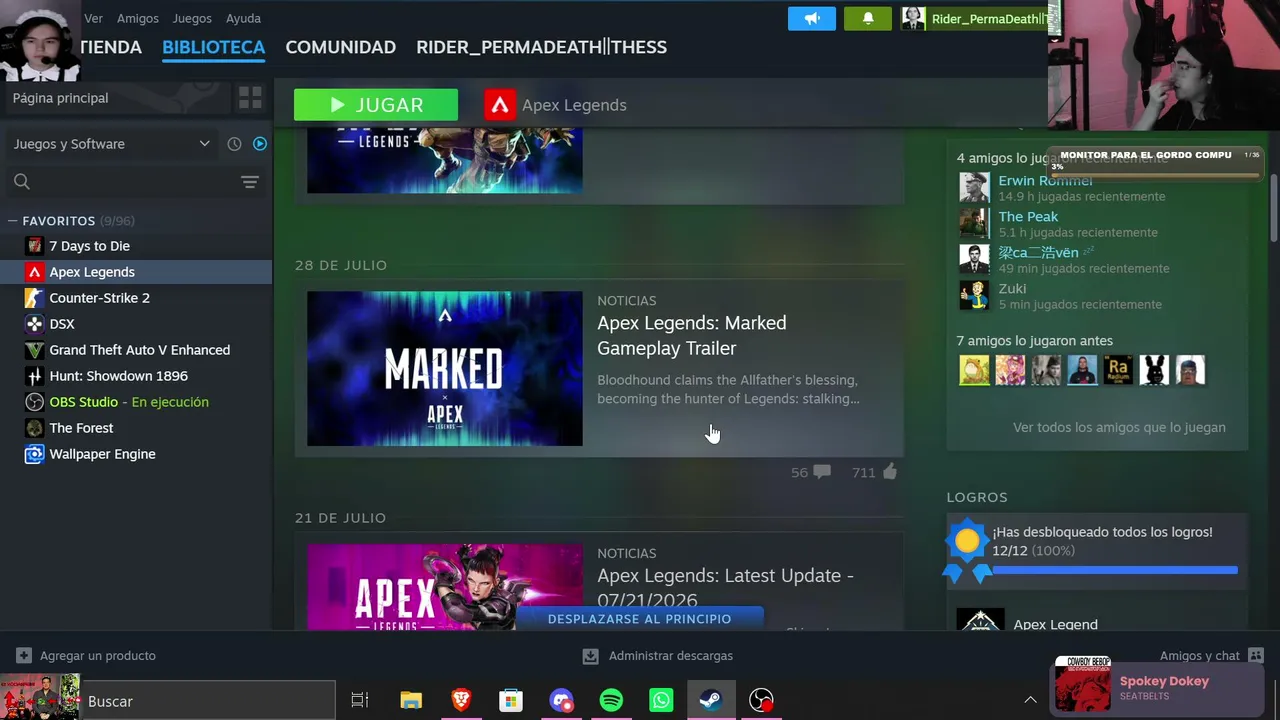Click the DSX app icon in list

coord(35,324)
